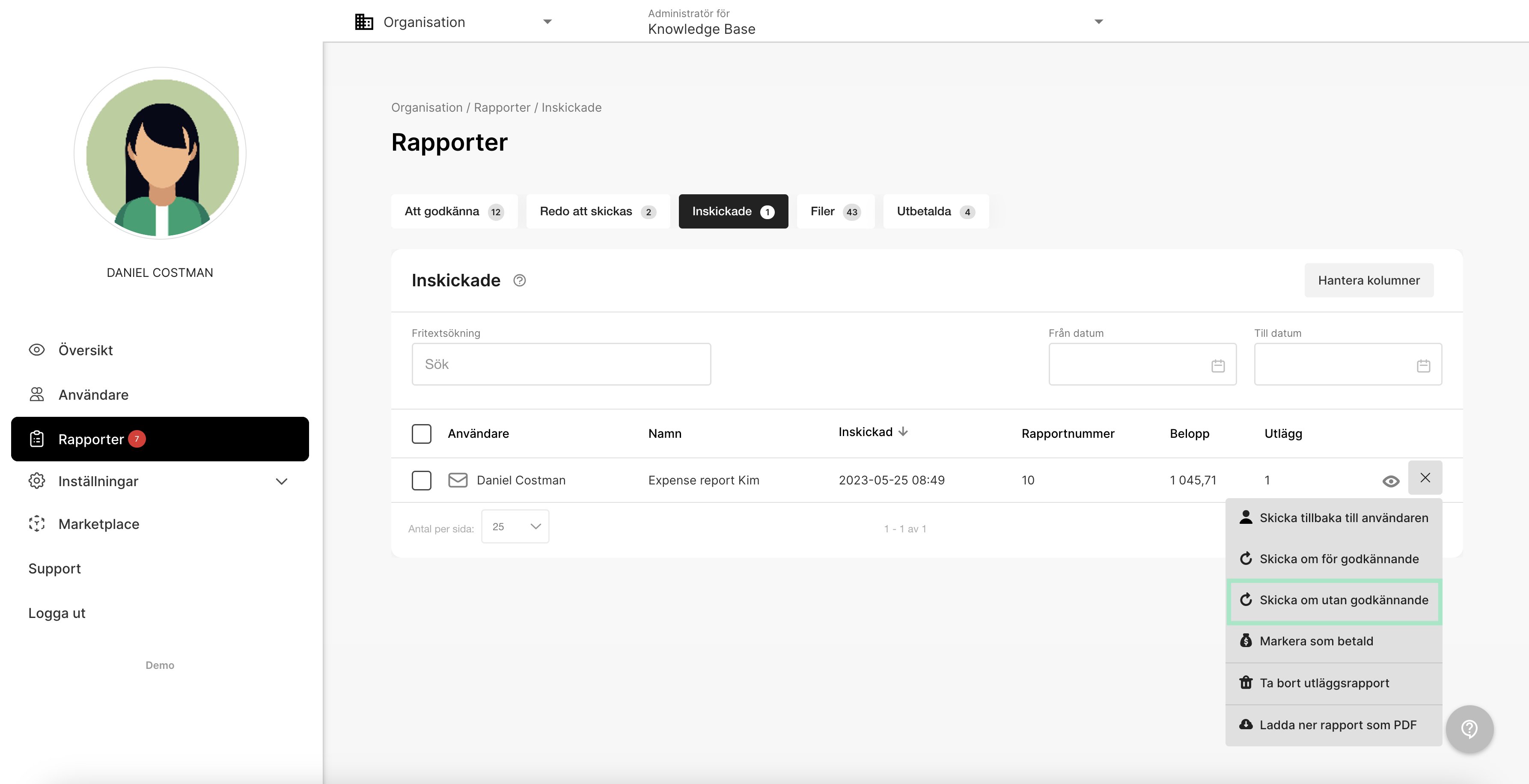Click the Rapporter breadcrumb link

pos(502,107)
